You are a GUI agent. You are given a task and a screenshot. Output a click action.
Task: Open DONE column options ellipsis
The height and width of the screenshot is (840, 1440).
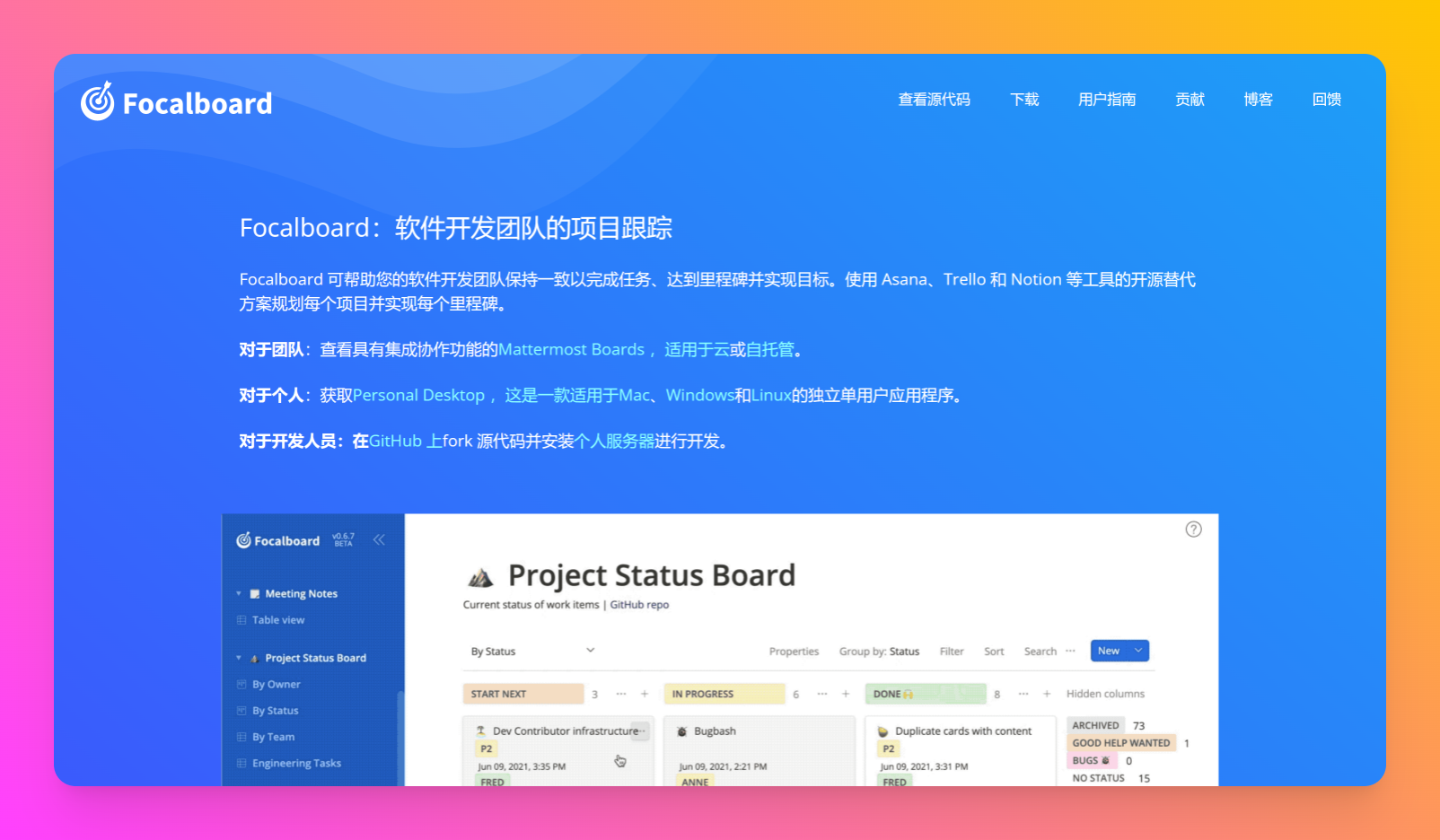[x=1023, y=694]
